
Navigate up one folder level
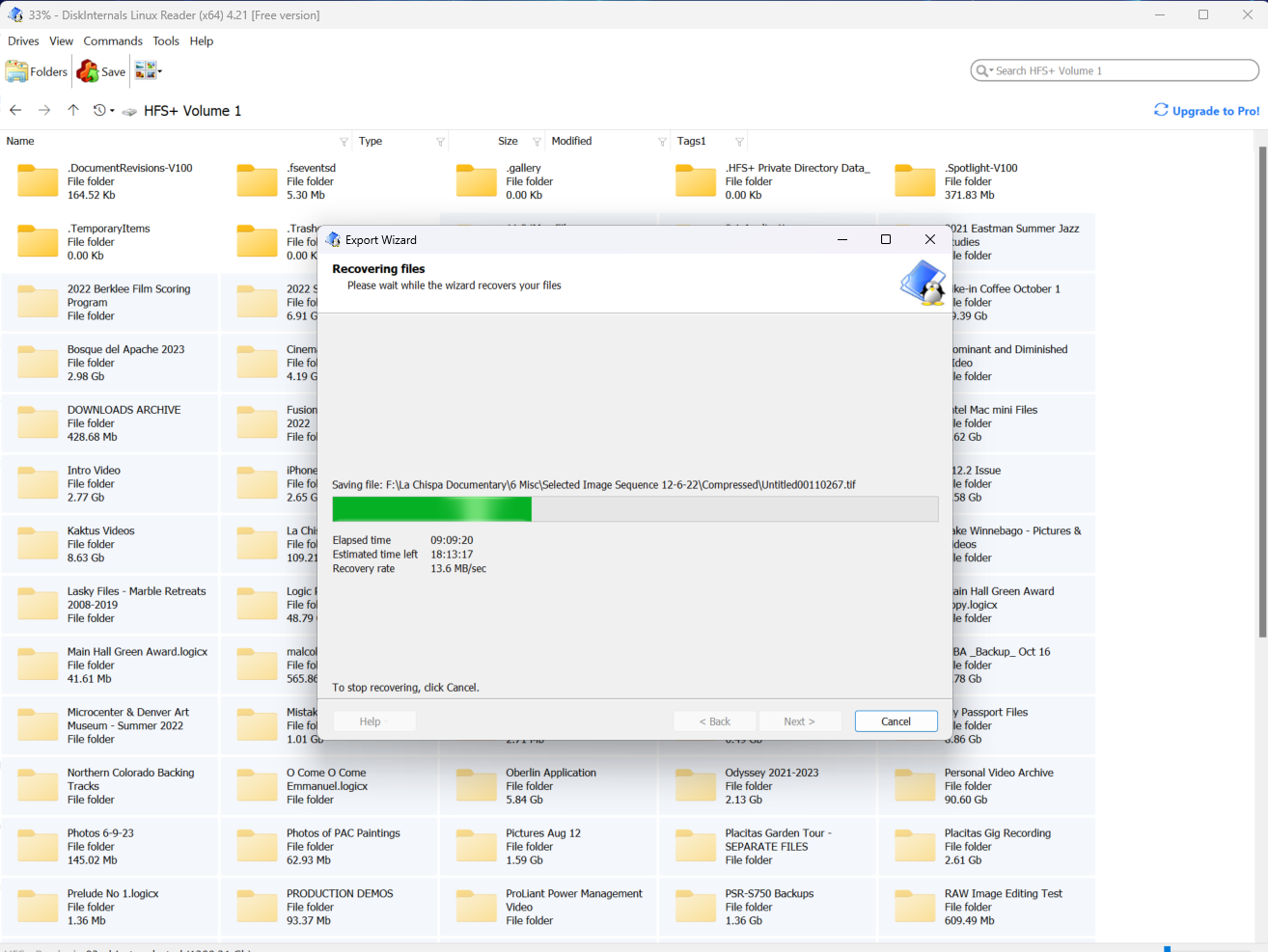click(x=73, y=110)
